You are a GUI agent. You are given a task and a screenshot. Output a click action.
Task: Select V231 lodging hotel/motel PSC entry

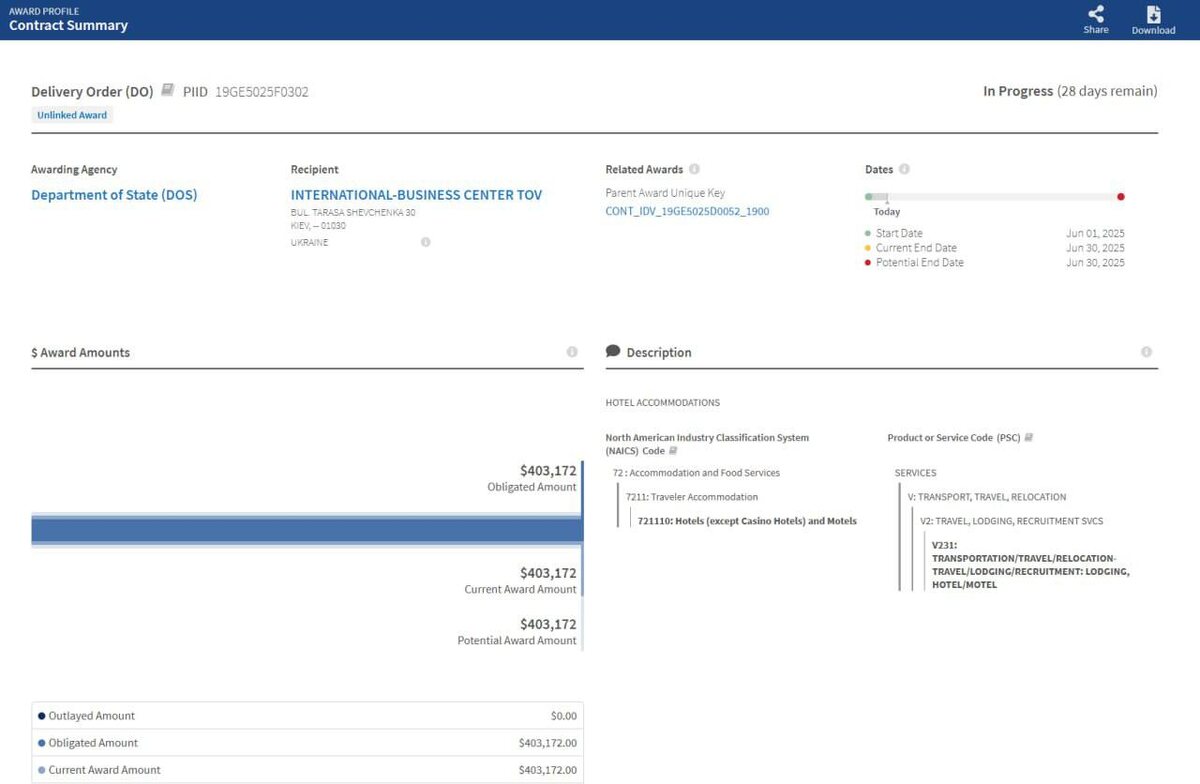(x=1030, y=565)
